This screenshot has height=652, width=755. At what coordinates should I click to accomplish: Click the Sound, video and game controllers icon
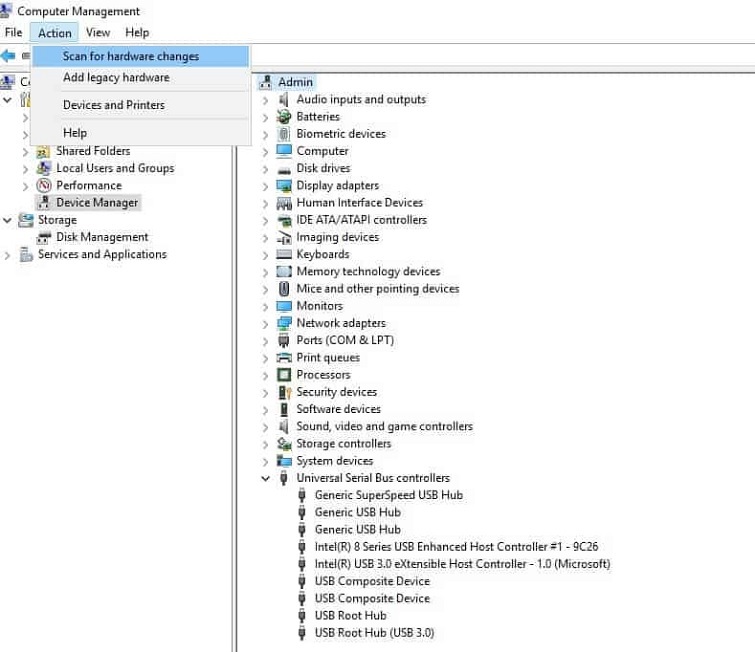coord(284,427)
